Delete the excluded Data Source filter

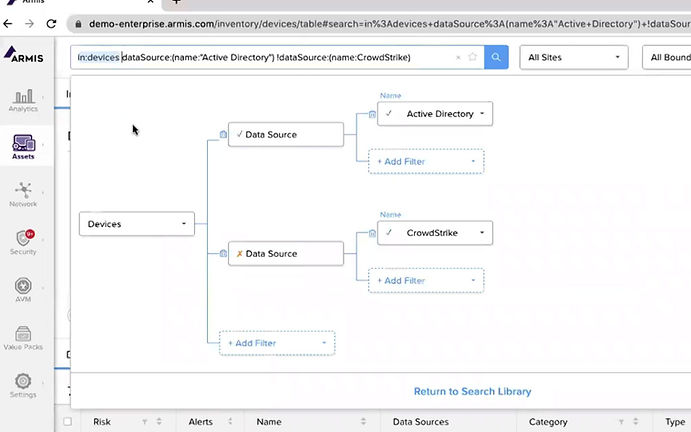pyautogui.click(x=223, y=253)
